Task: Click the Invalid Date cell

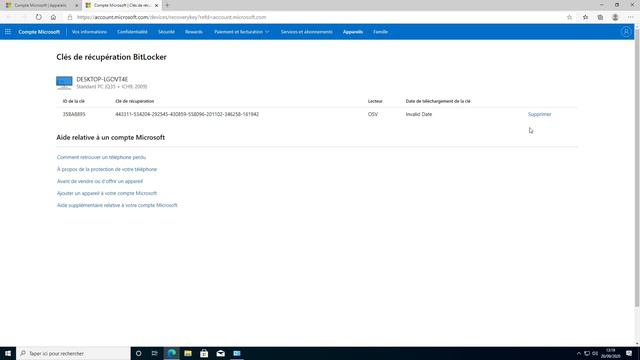Action: pos(419,114)
